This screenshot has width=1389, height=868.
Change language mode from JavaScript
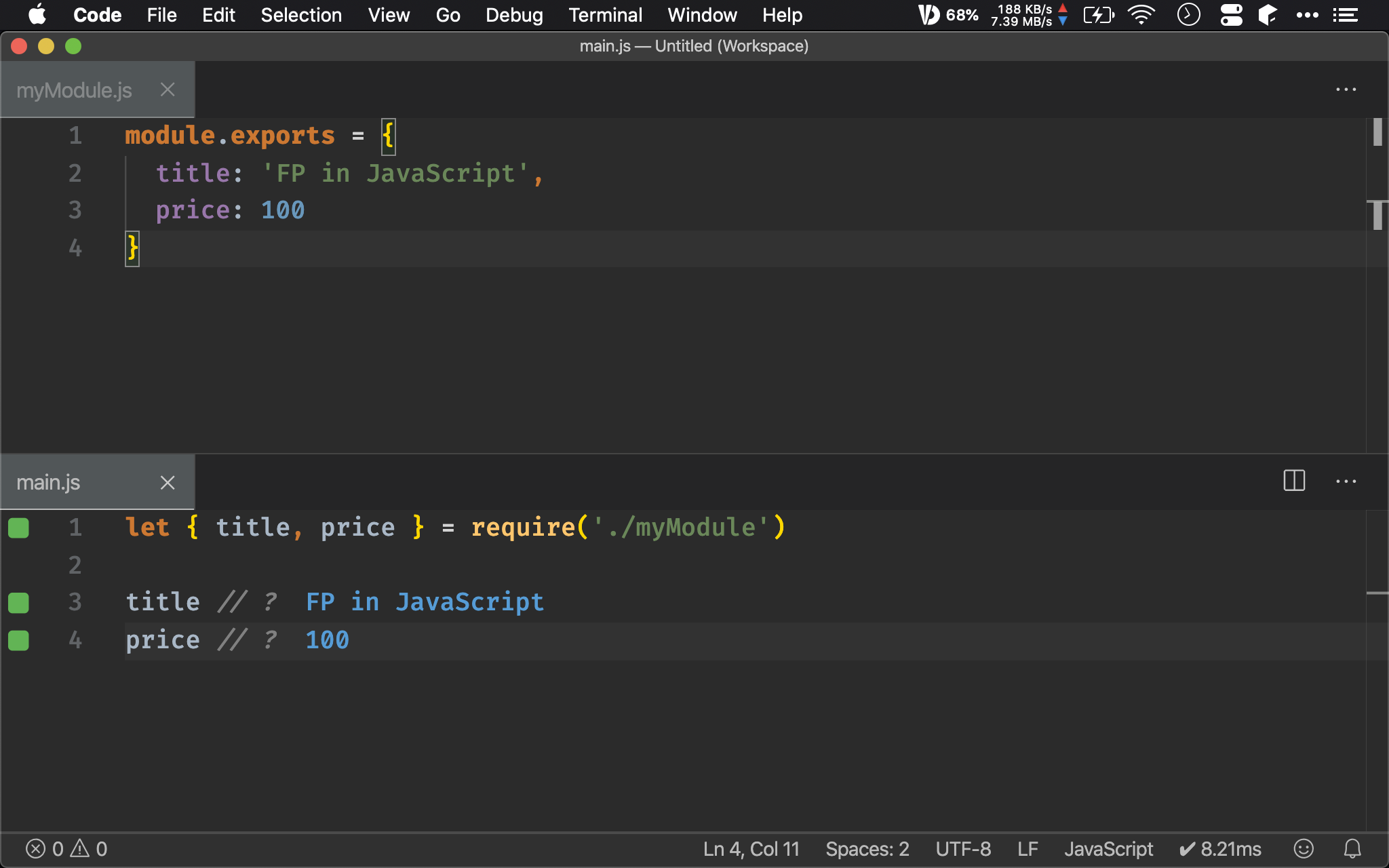click(1108, 848)
